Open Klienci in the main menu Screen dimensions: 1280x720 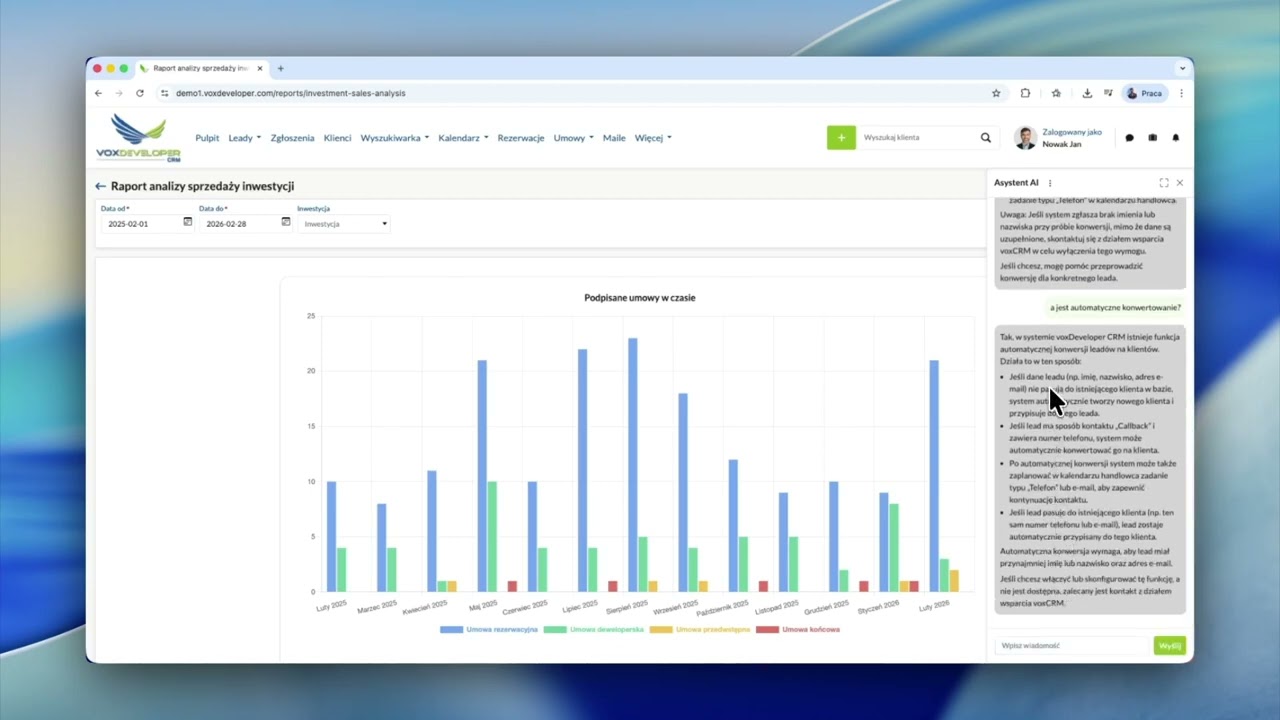(337, 138)
